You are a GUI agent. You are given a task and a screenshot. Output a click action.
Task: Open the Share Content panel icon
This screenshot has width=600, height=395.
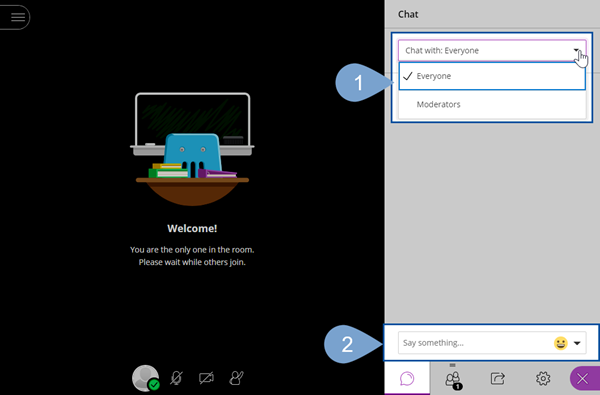[497, 379]
